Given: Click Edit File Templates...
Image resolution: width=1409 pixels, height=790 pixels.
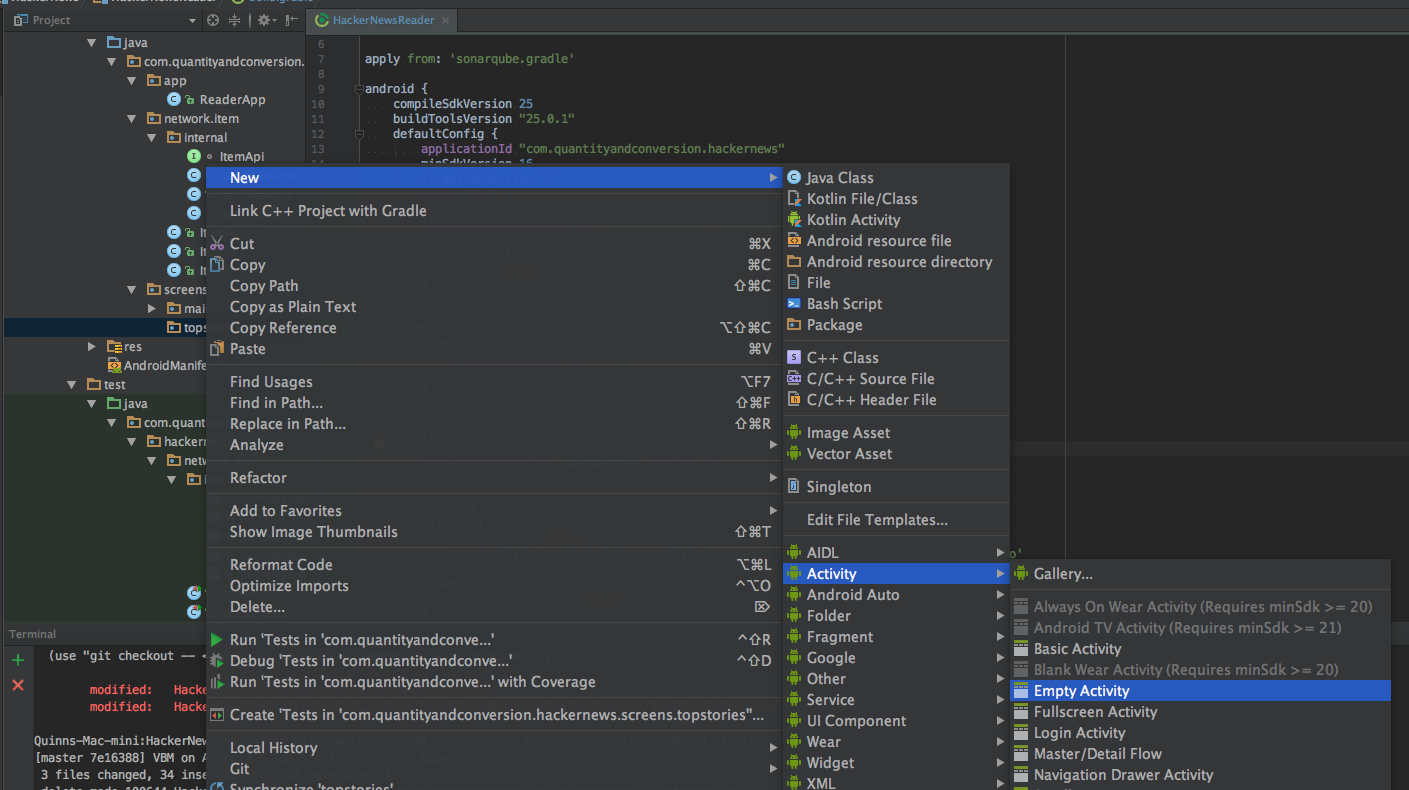Looking at the screenshot, I should tap(895, 520).
